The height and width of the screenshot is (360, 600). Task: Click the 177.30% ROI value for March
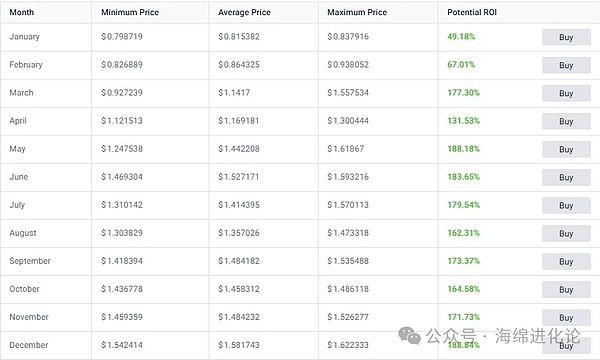tap(463, 93)
